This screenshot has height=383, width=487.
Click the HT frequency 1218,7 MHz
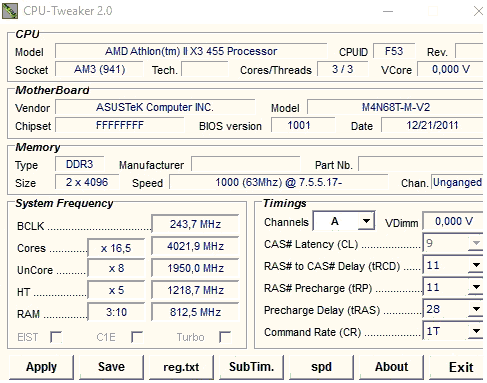pyautogui.click(x=195, y=290)
